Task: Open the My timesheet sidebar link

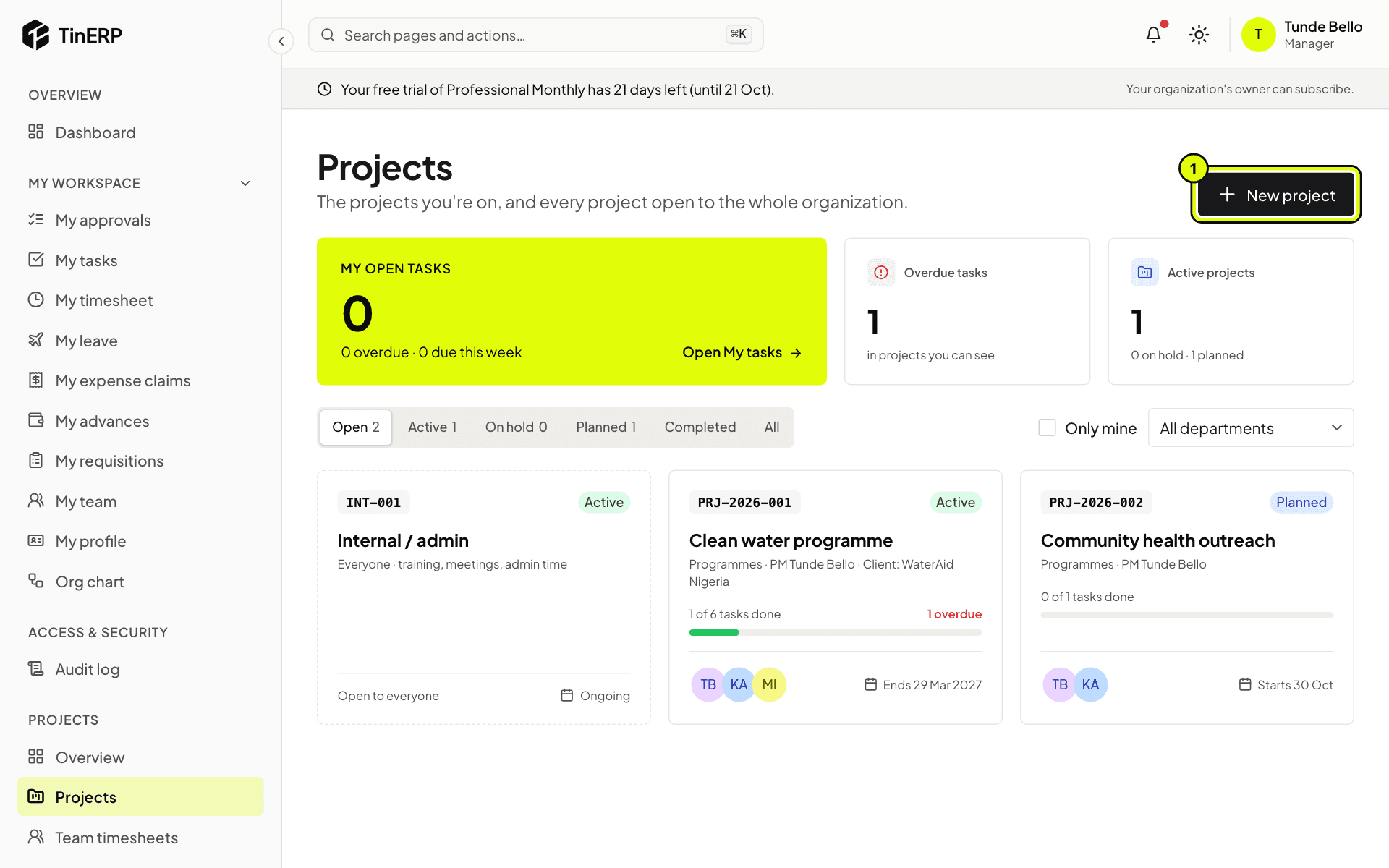Action: (x=140, y=300)
